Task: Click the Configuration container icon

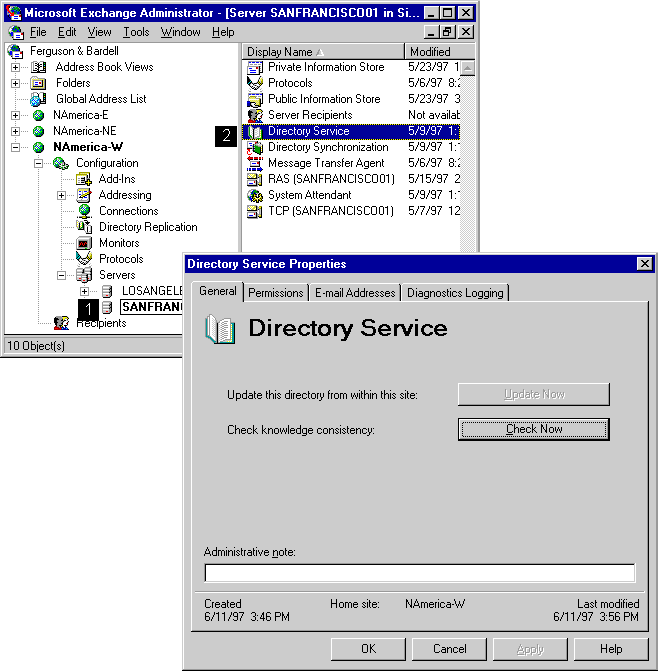Action: (61, 163)
